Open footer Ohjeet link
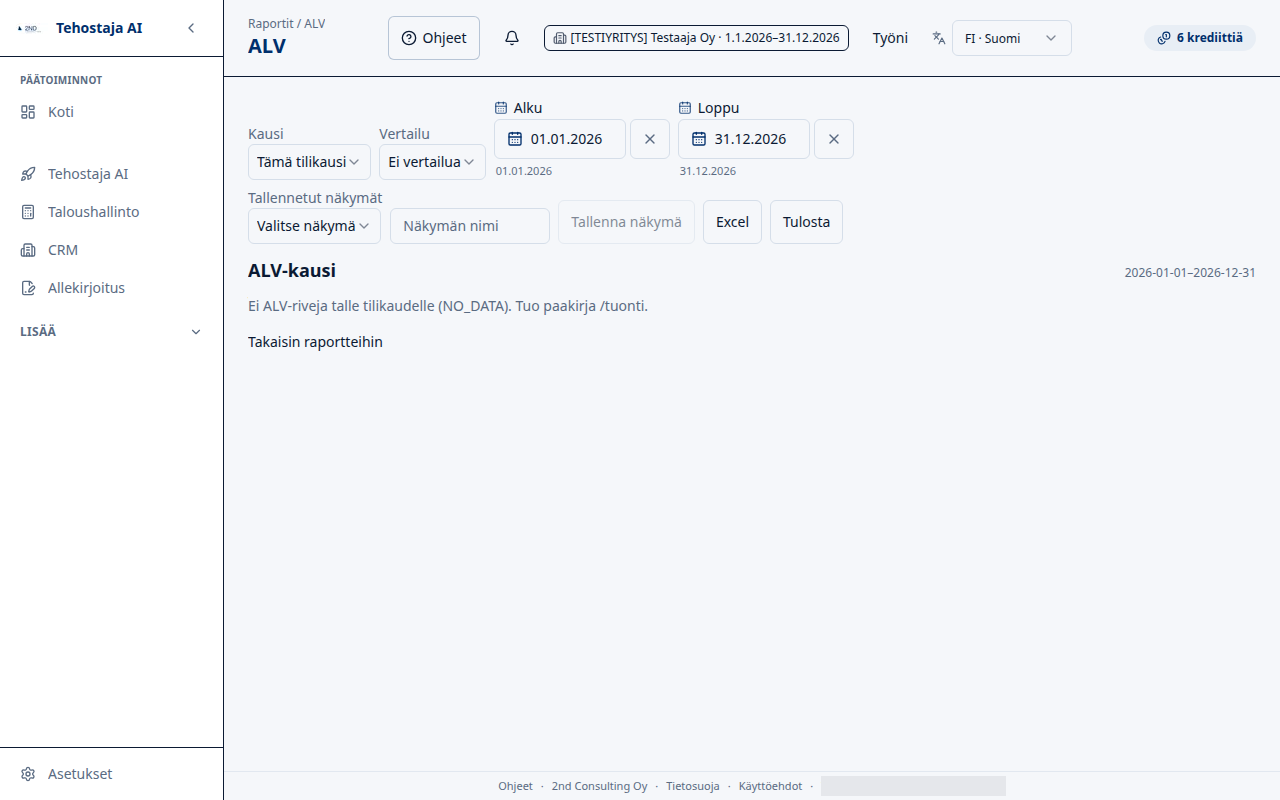 515,786
